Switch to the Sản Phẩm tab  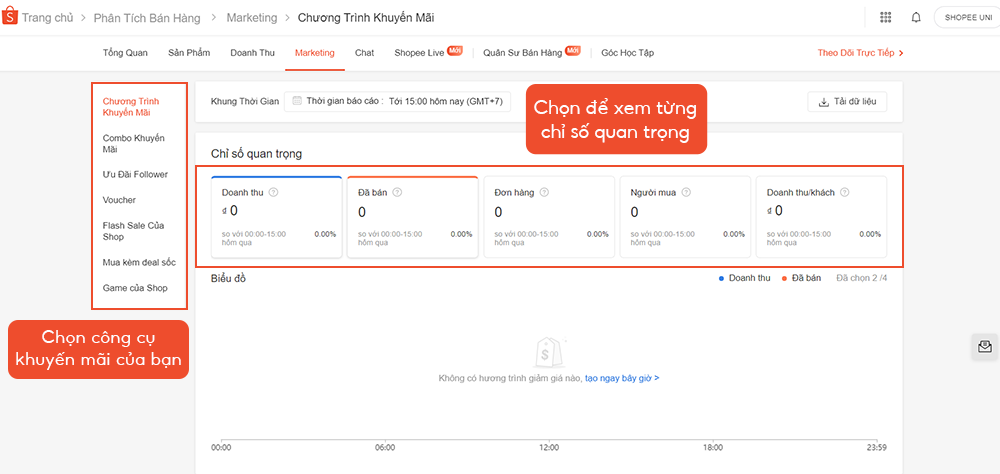(x=189, y=53)
